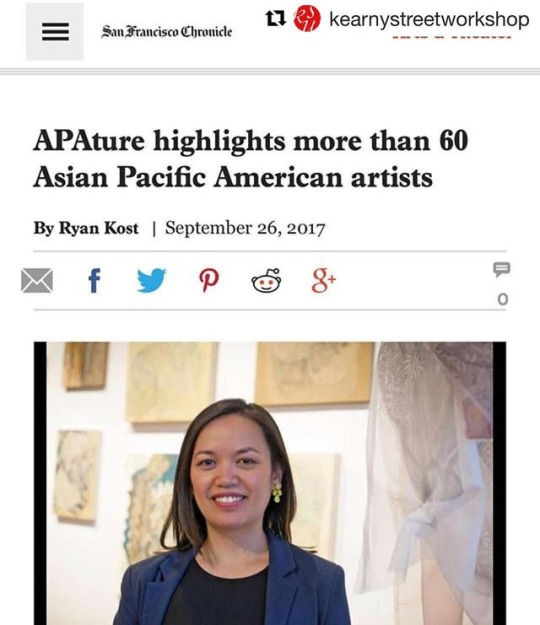Viewport: 540px width, 625px height.
Task: Click the partially hidden red text under username
Action: pos(452,37)
